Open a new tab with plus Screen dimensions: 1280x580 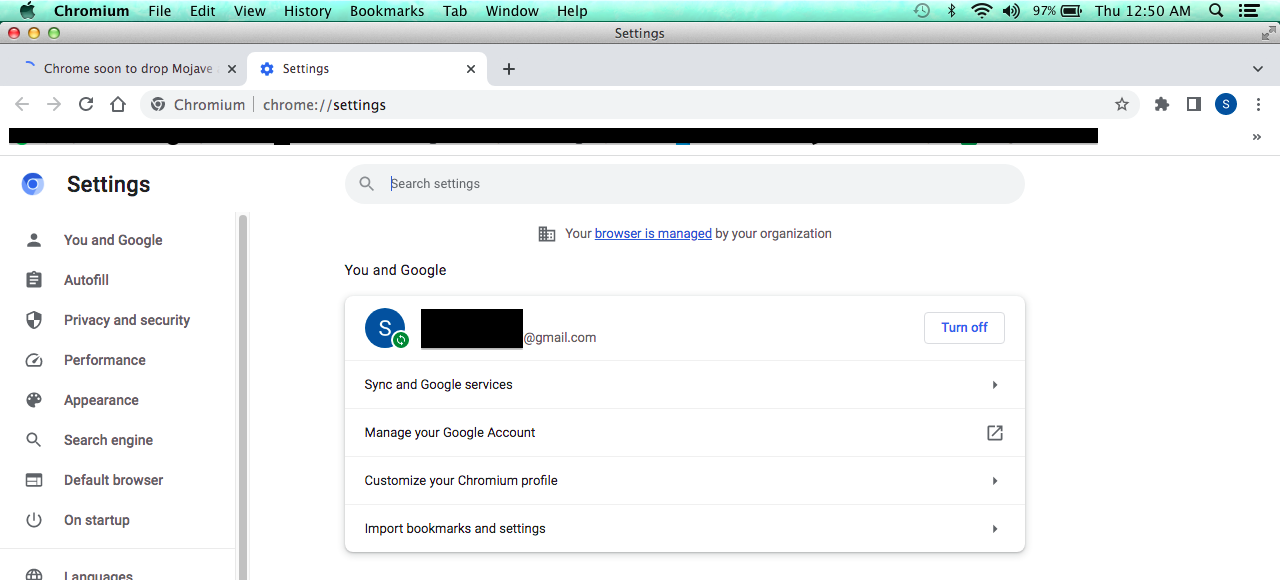pyautogui.click(x=509, y=69)
